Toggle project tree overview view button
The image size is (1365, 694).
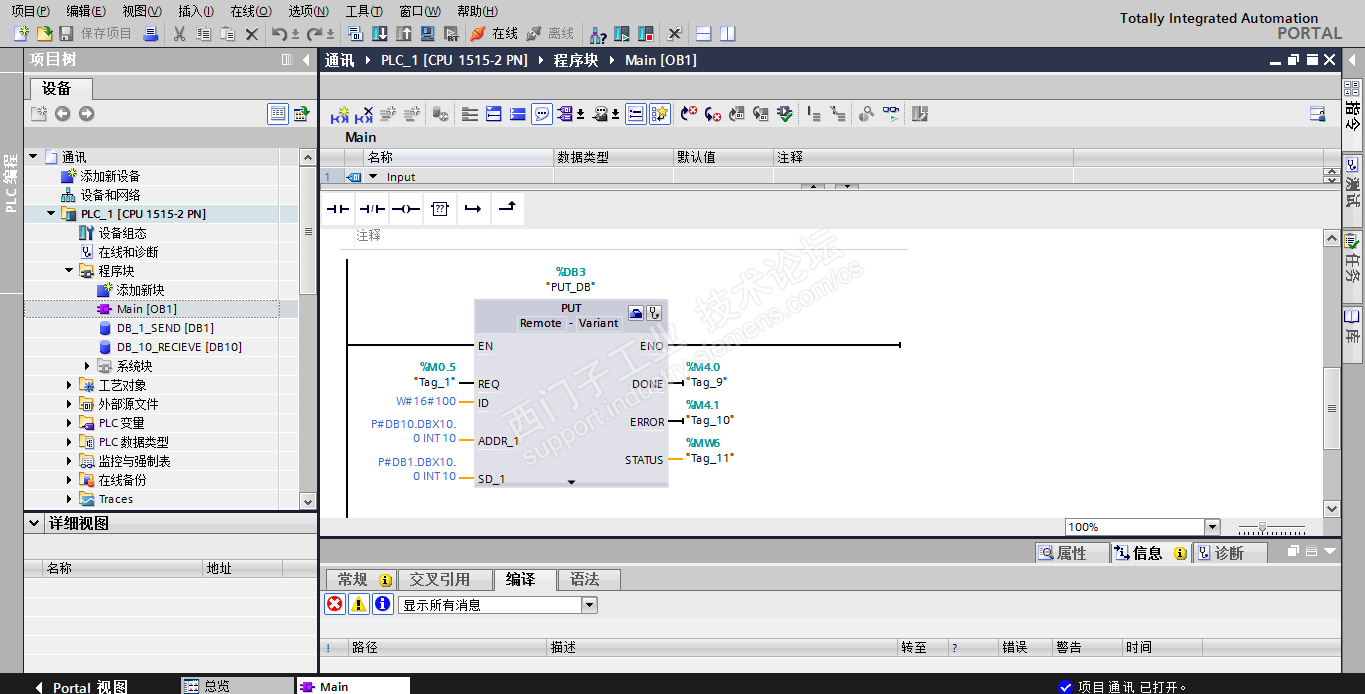point(278,114)
